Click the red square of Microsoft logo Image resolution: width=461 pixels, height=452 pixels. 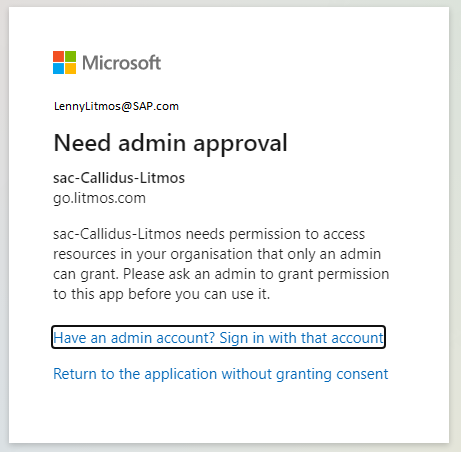(x=58, y=56)
